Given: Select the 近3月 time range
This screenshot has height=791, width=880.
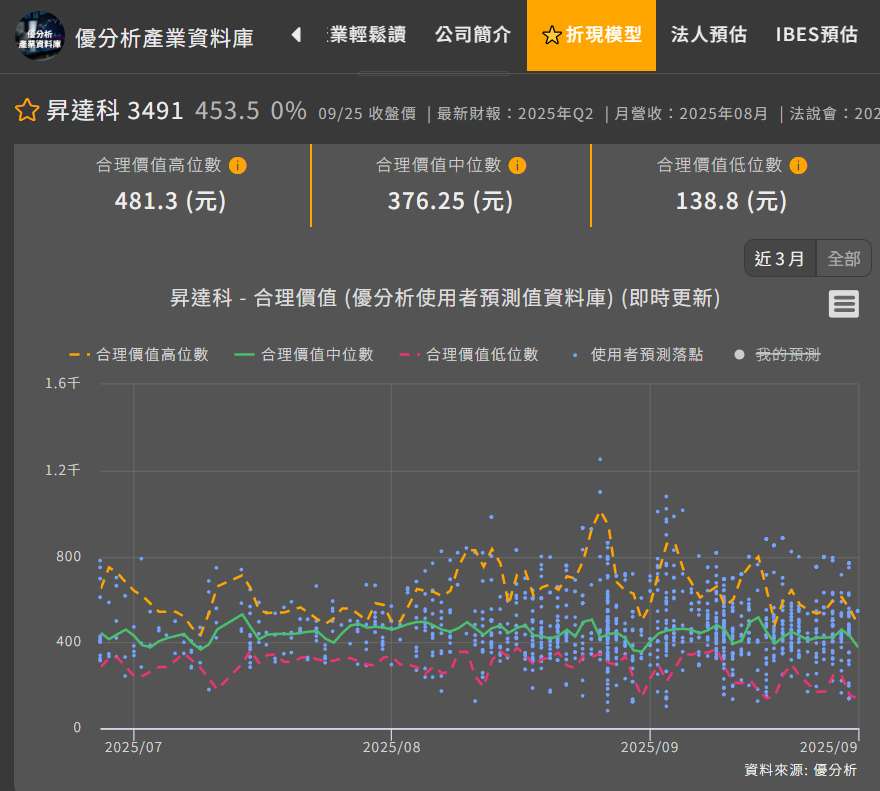Looking at the screenshot, I should (780, 258).
